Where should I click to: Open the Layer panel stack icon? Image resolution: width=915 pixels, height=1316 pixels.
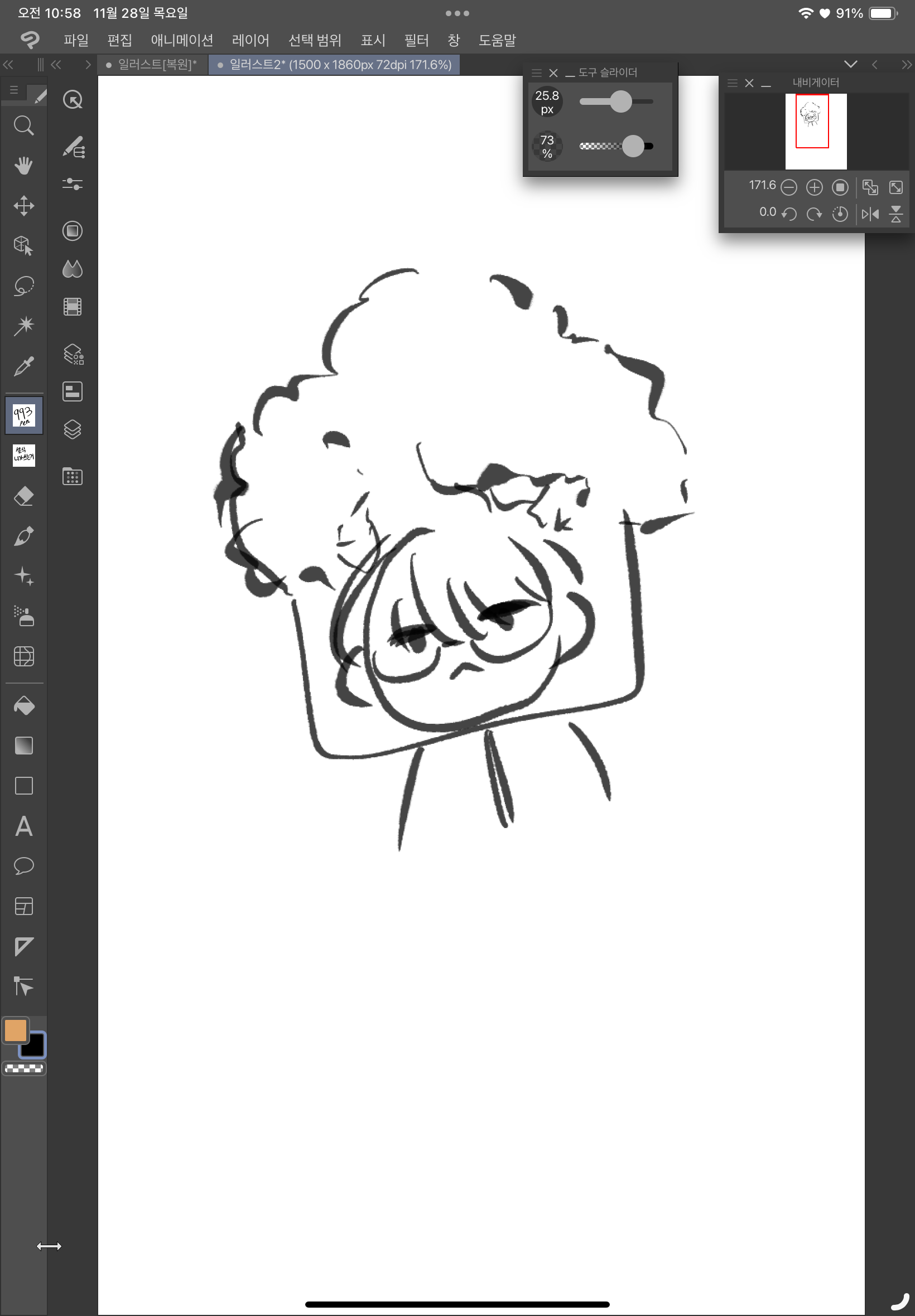click(x=72, y=429)
